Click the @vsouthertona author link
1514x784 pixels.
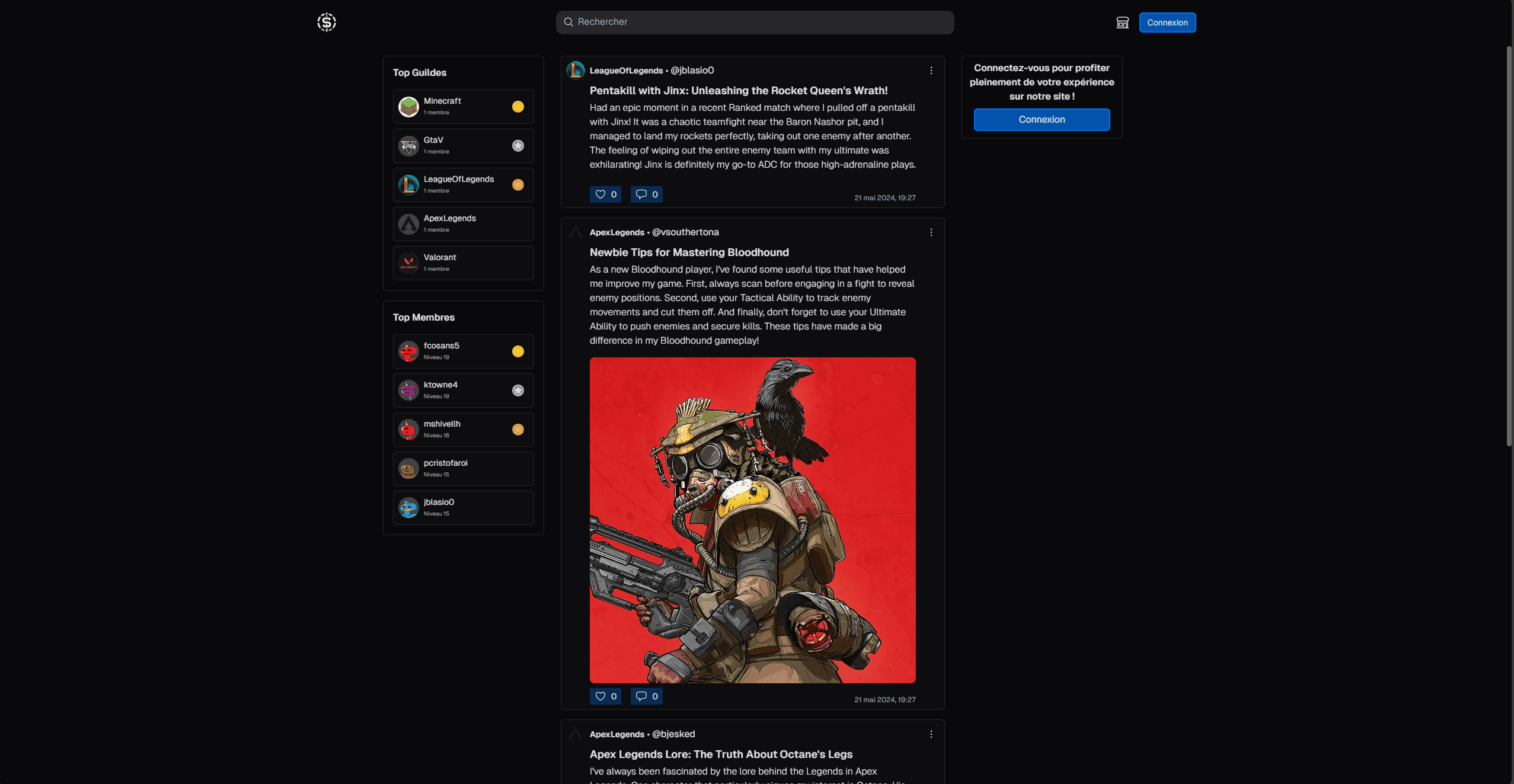685,232
